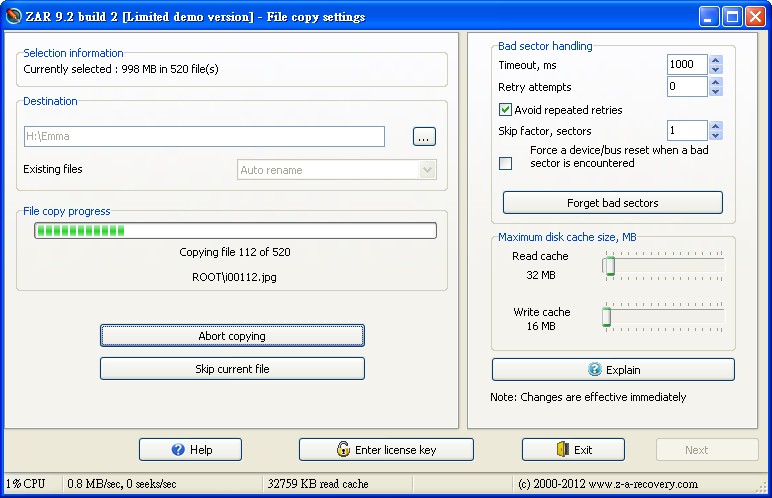Click the door icon on Exit button
This screenshot has height=498, width=772.
click(563, 449)
